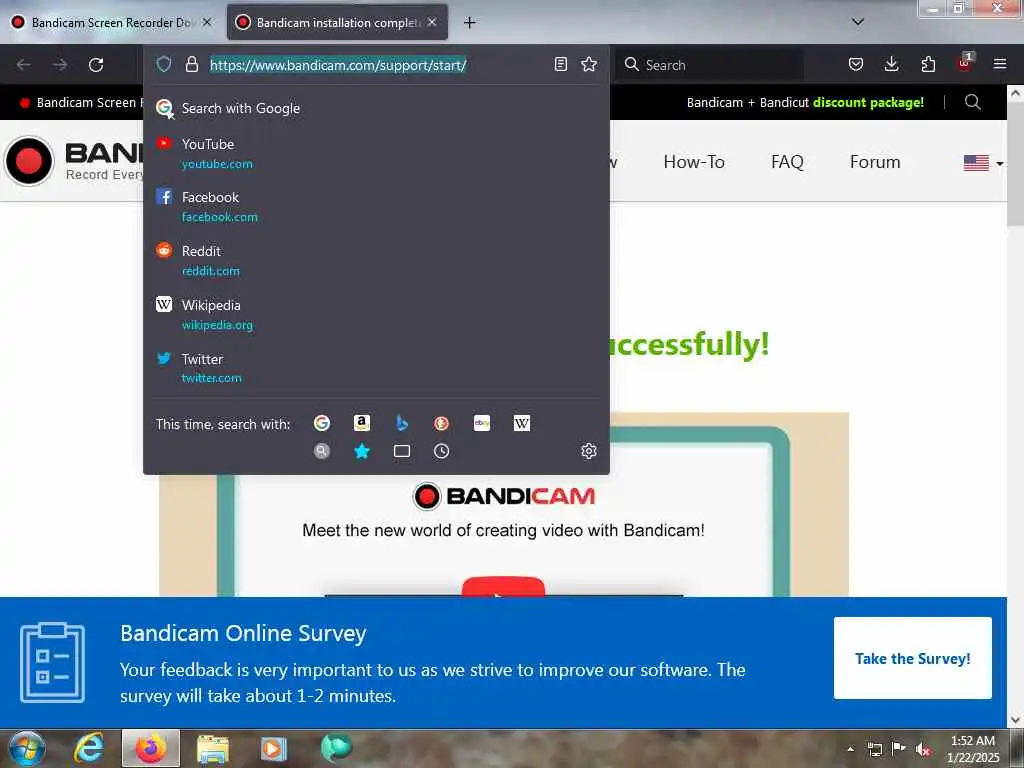Open network status tray icon
The height and width of the screenshot is (768, 1024).
click(874, 749)
